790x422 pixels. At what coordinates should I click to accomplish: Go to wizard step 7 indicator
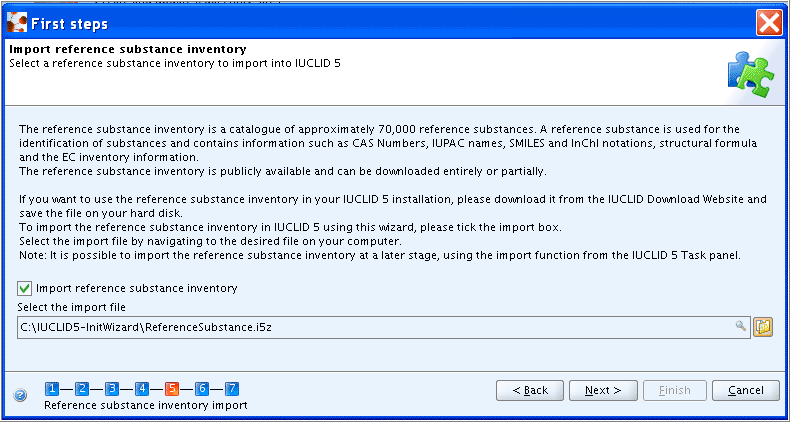pos(232,389)
